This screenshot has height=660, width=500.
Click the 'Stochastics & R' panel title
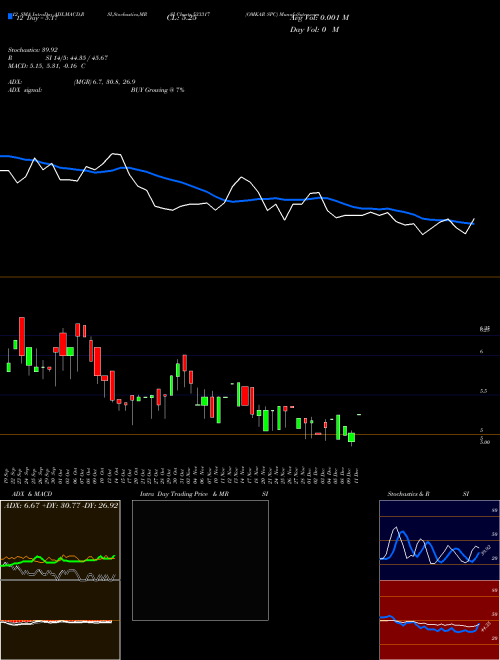tap(408, 494)
